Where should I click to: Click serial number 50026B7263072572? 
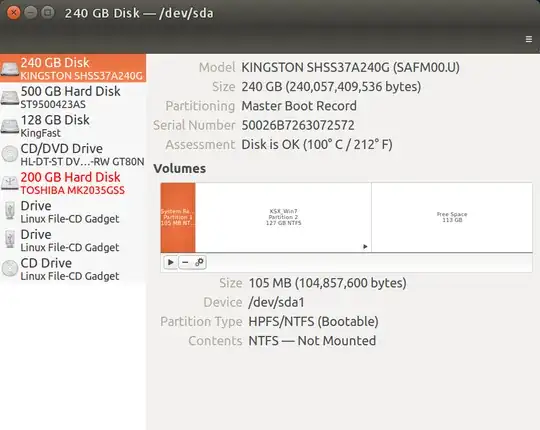298,125
